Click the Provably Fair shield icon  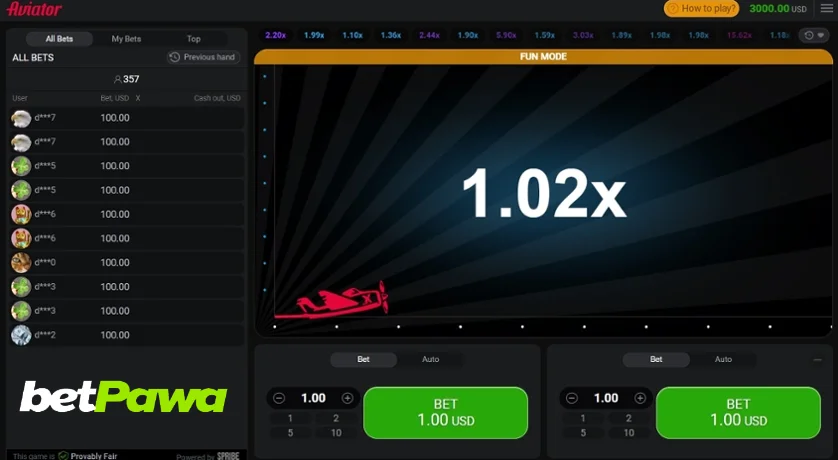[x=63, y=456]
